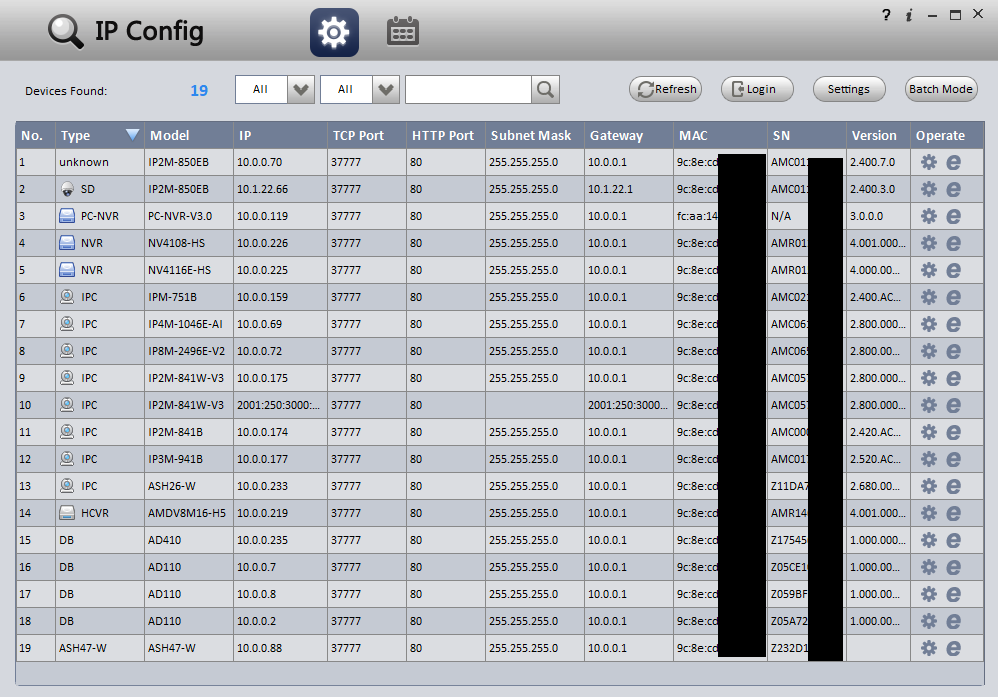Open web page icon for 10.0.0.70
998x697 pixels.
point(953,162)
